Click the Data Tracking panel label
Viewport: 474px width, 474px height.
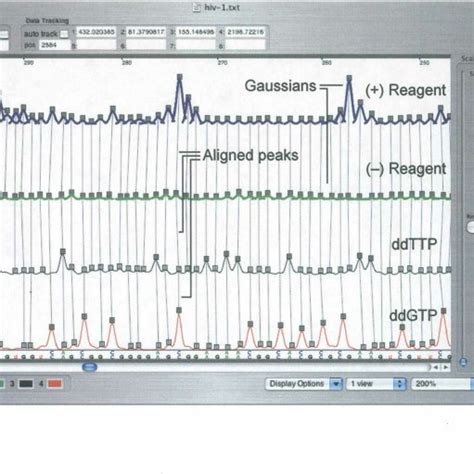coord(47,21)
